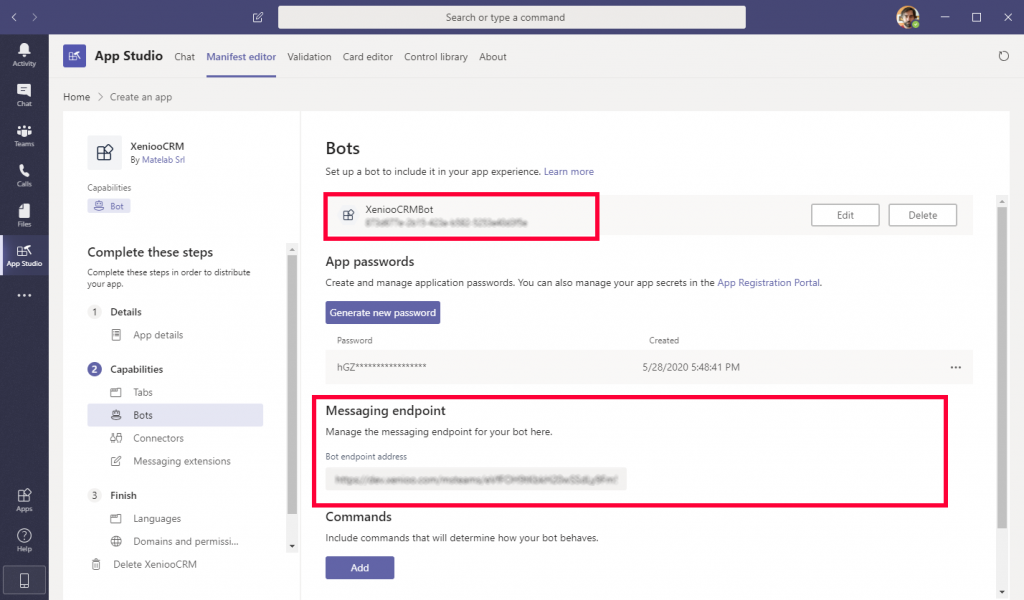Reload the App Studio tab via refresh icon
Image resolution: width=1024 pixels, height=600 pixels.
1004,56
